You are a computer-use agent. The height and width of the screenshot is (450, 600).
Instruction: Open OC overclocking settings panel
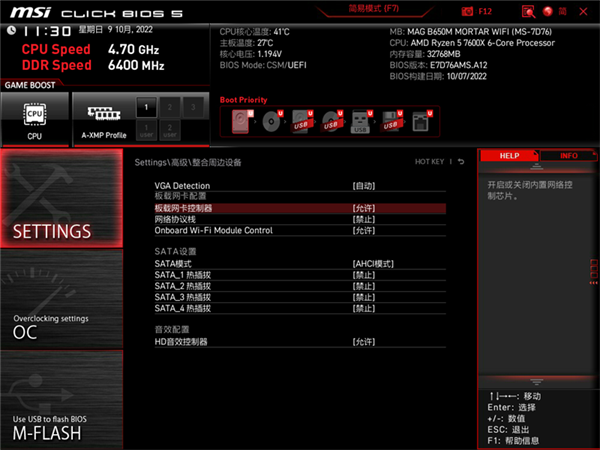click(x=62, y=325)
